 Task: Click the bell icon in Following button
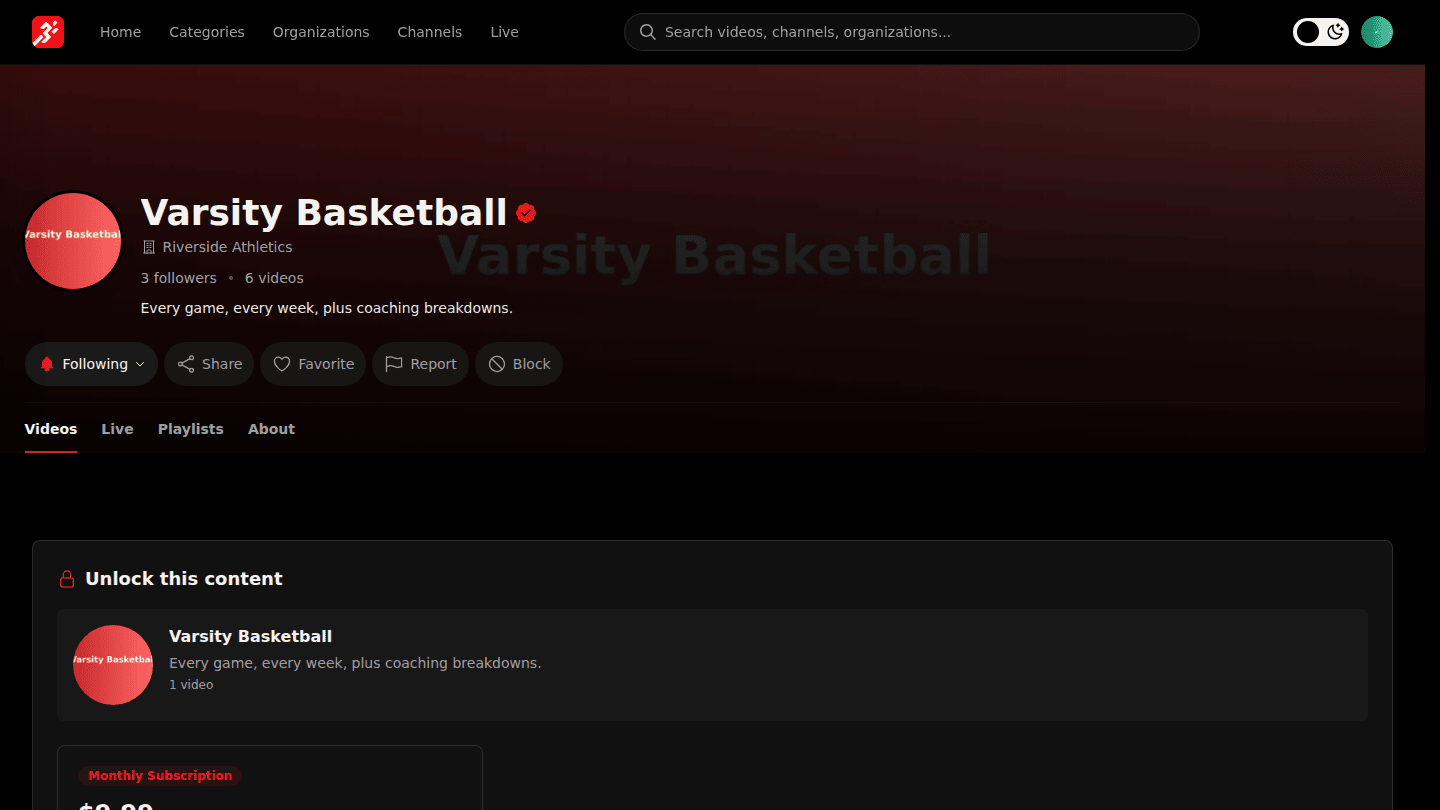click(46, 364)
